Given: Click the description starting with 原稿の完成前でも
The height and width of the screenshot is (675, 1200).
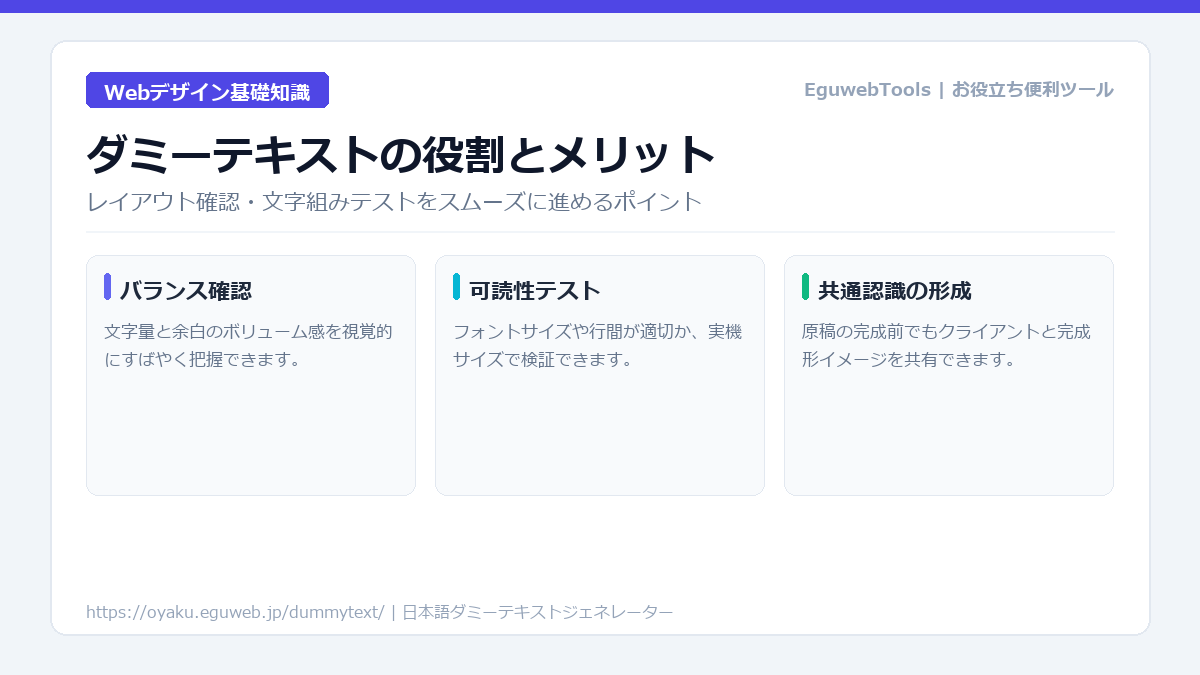Looking at the screenshot, I should [x=946, y=345].
